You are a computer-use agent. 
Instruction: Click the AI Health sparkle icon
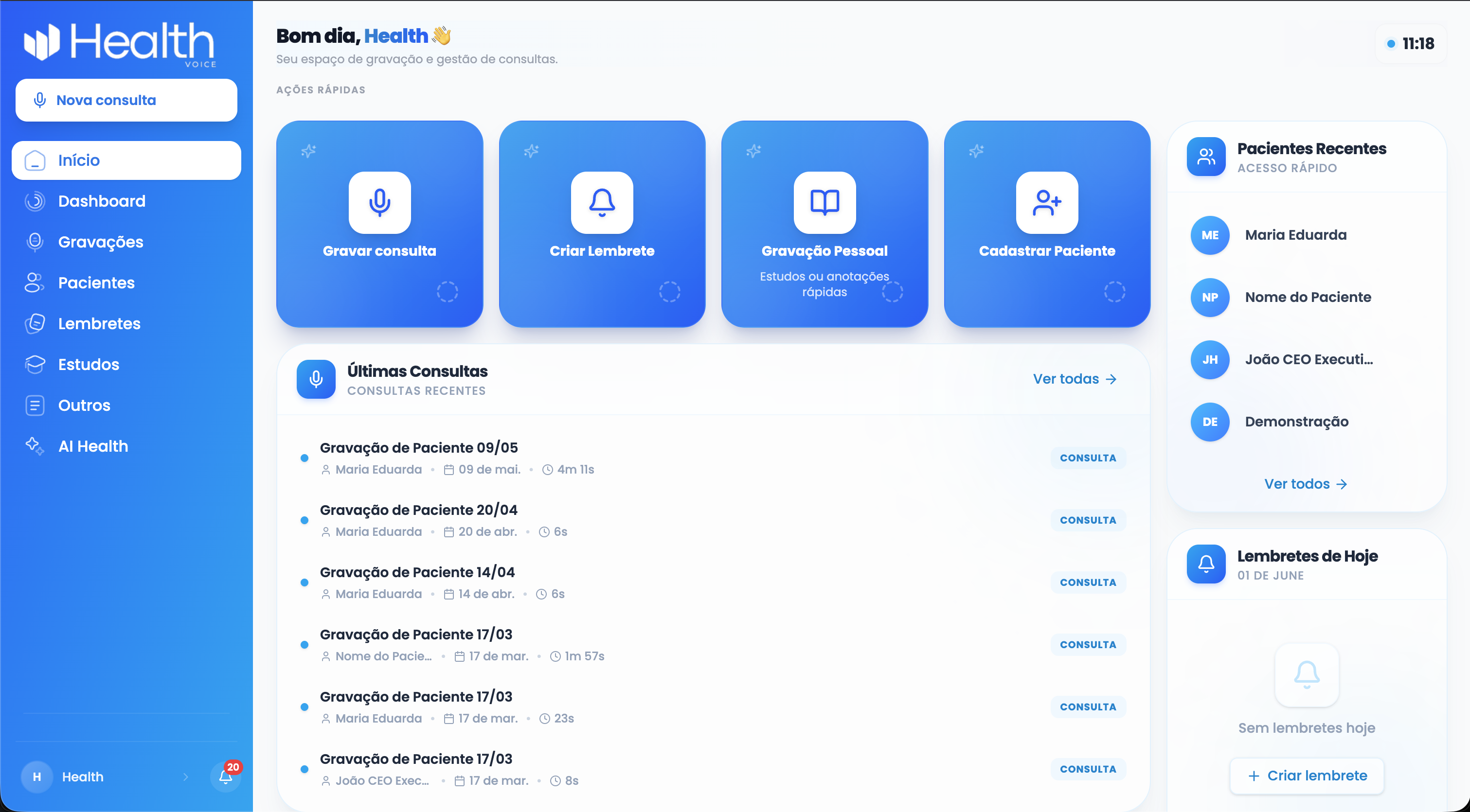pos(35,446)
